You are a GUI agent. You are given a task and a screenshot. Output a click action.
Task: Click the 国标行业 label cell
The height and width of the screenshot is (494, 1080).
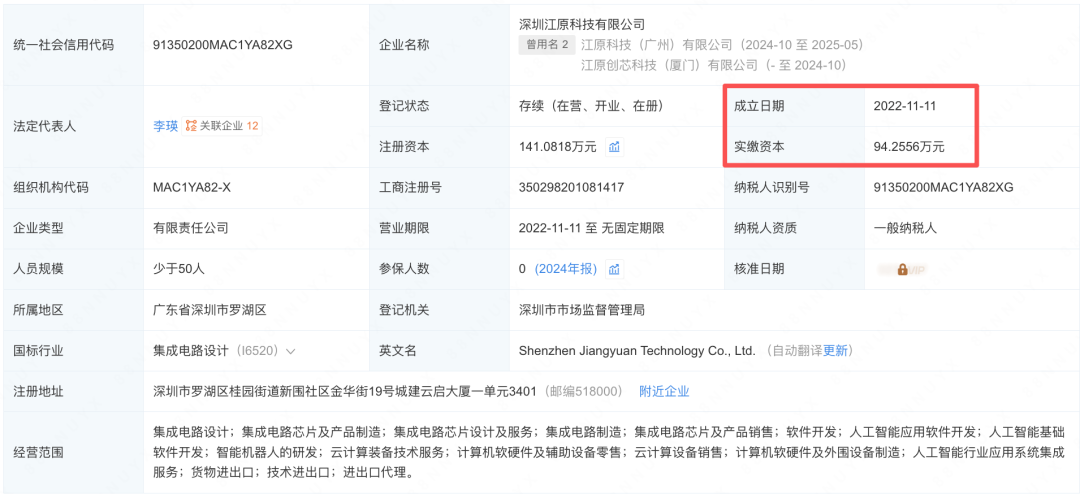tap(72, 351)
